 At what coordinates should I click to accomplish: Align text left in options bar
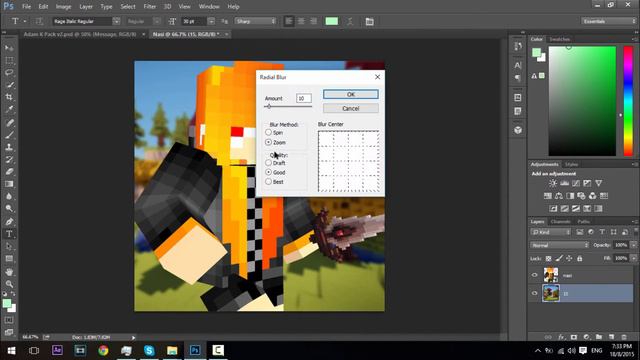pyautogui.click(x=289, y=21)
